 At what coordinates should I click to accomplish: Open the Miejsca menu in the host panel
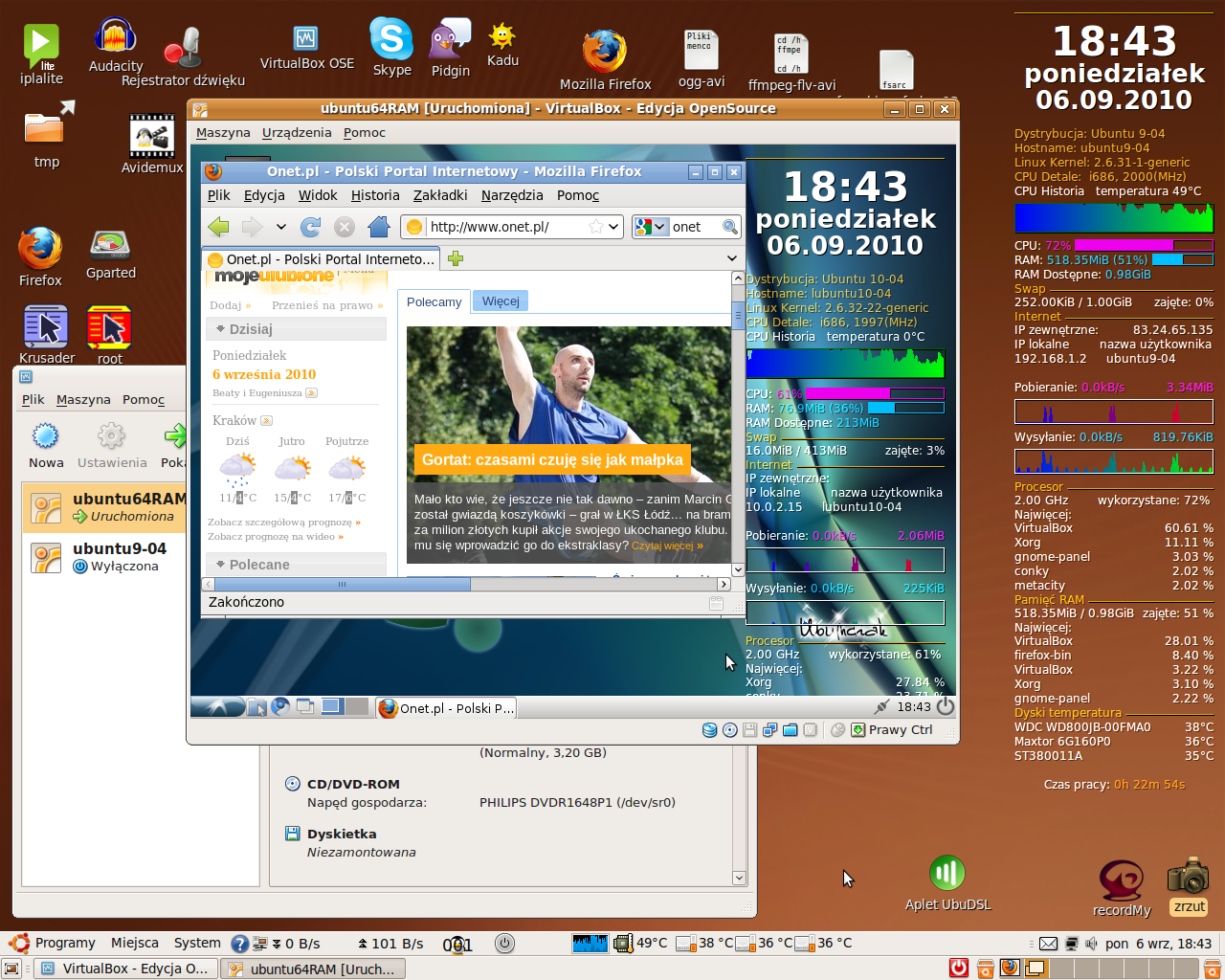(135, 943)
